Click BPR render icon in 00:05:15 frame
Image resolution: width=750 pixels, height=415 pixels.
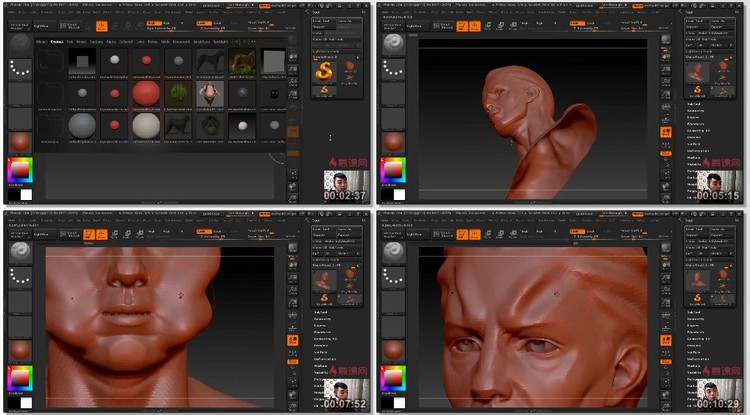coord(665,39)
